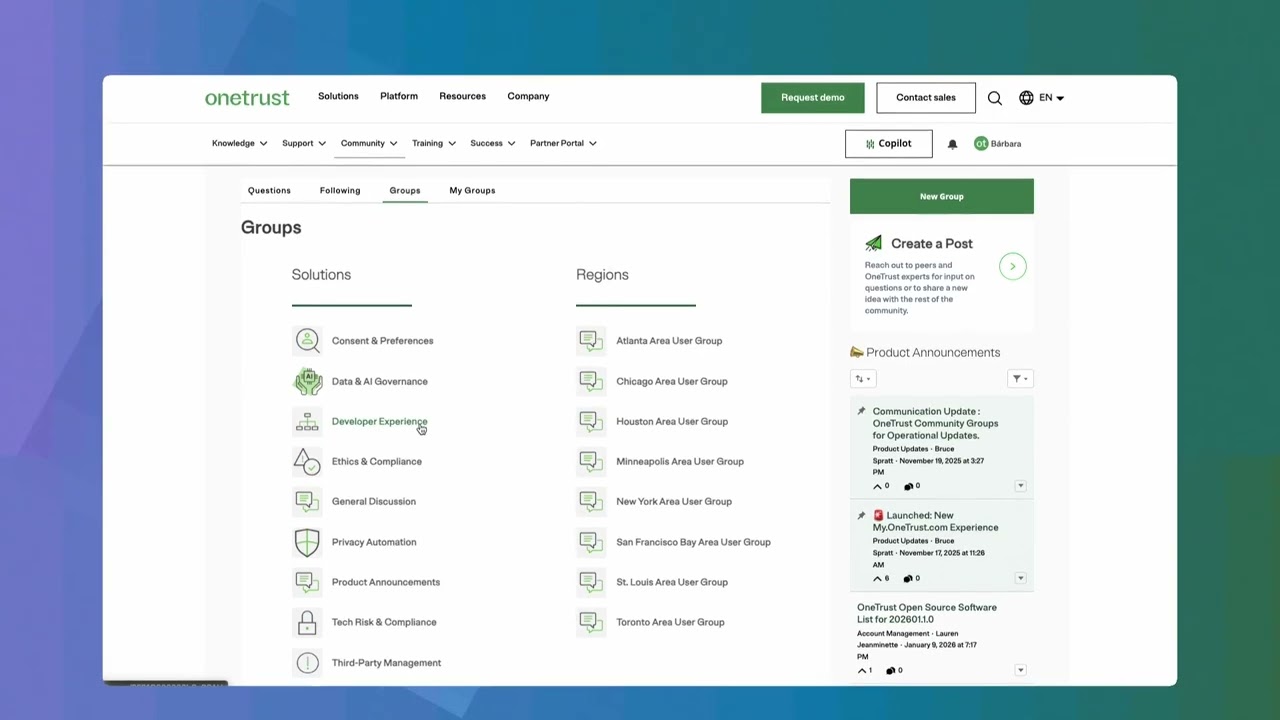Click the Ethics & Compliance shapes icon
This screenshot has width=1280, height=720.
click(307, 462)
